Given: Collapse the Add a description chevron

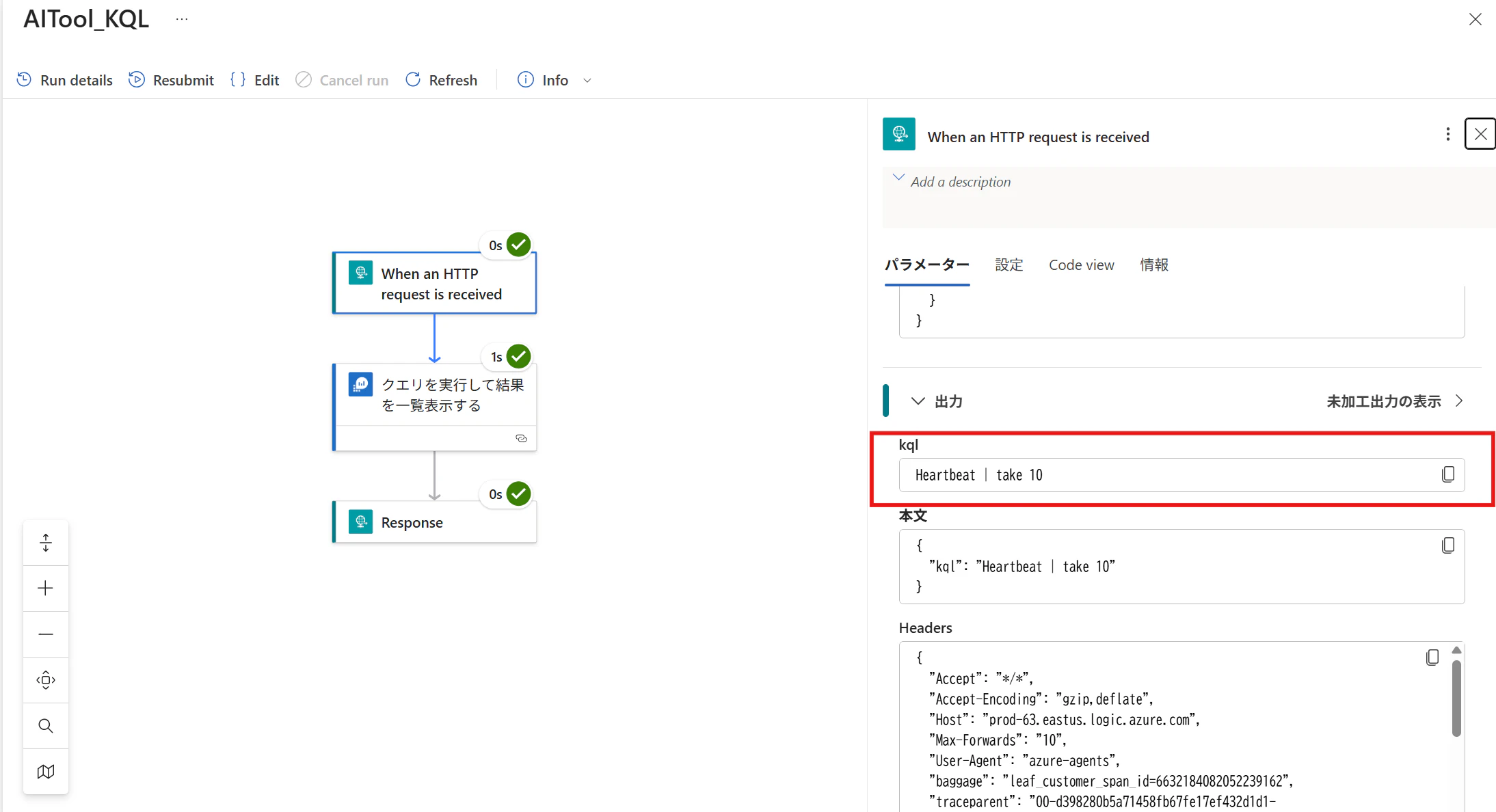Looking at the screenshot, I should click(x=898, y=178).
